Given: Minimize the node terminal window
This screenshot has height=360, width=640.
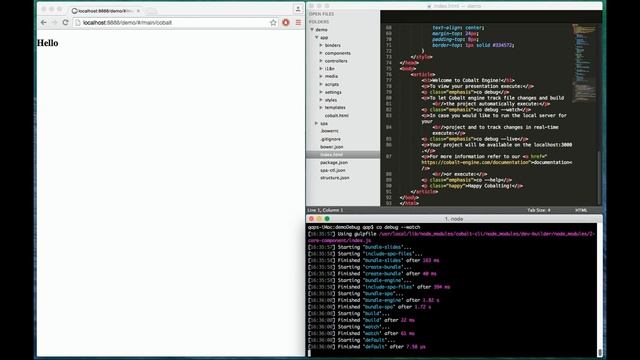Looking at the screenshot, I should click(x=319, y=219).
